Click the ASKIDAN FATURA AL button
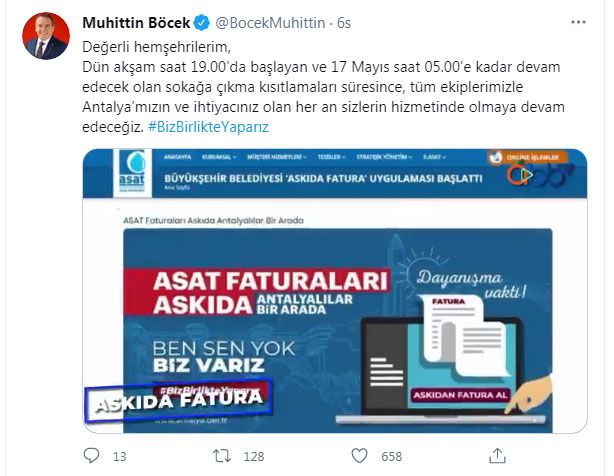 (x=460, y=395)
